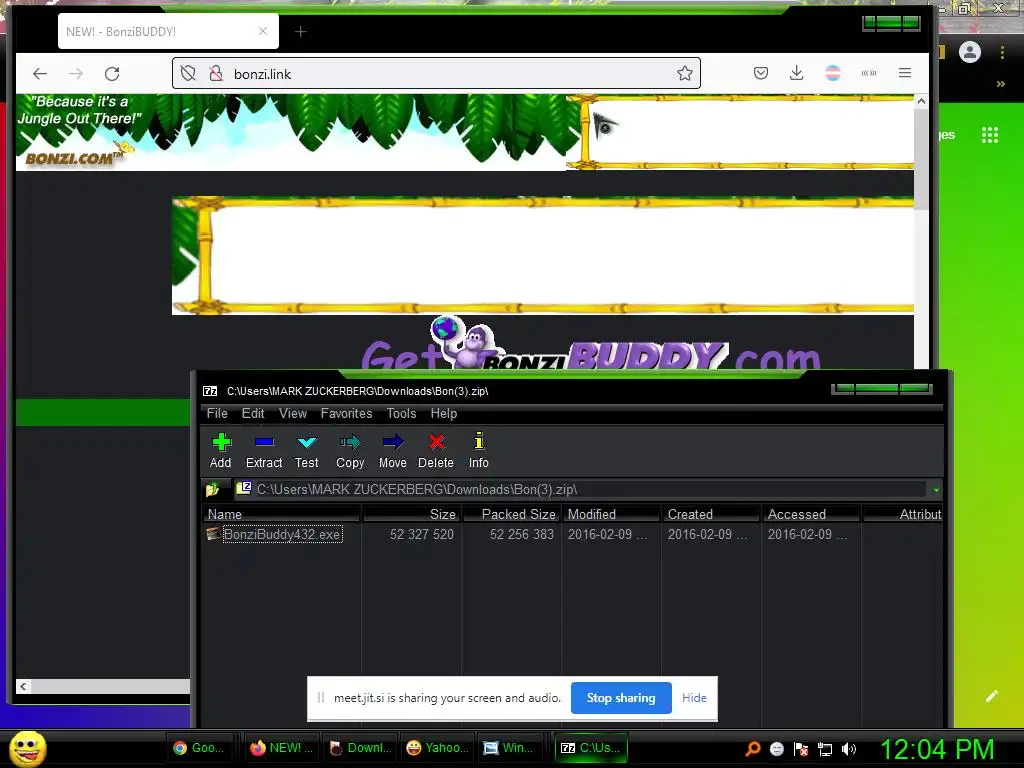The image size is (1024, 768).
Task: Bookmark this page with the star icon
Action: 684,73
